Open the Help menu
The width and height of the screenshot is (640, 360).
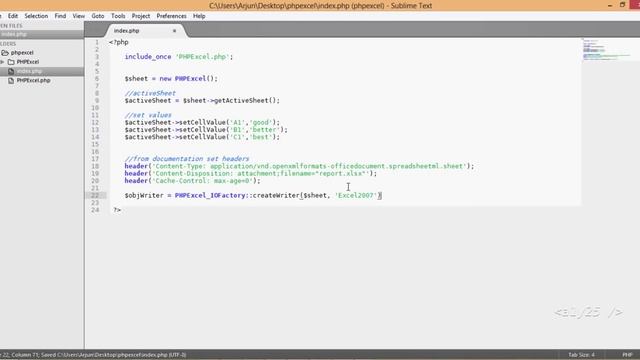[199, 16]
